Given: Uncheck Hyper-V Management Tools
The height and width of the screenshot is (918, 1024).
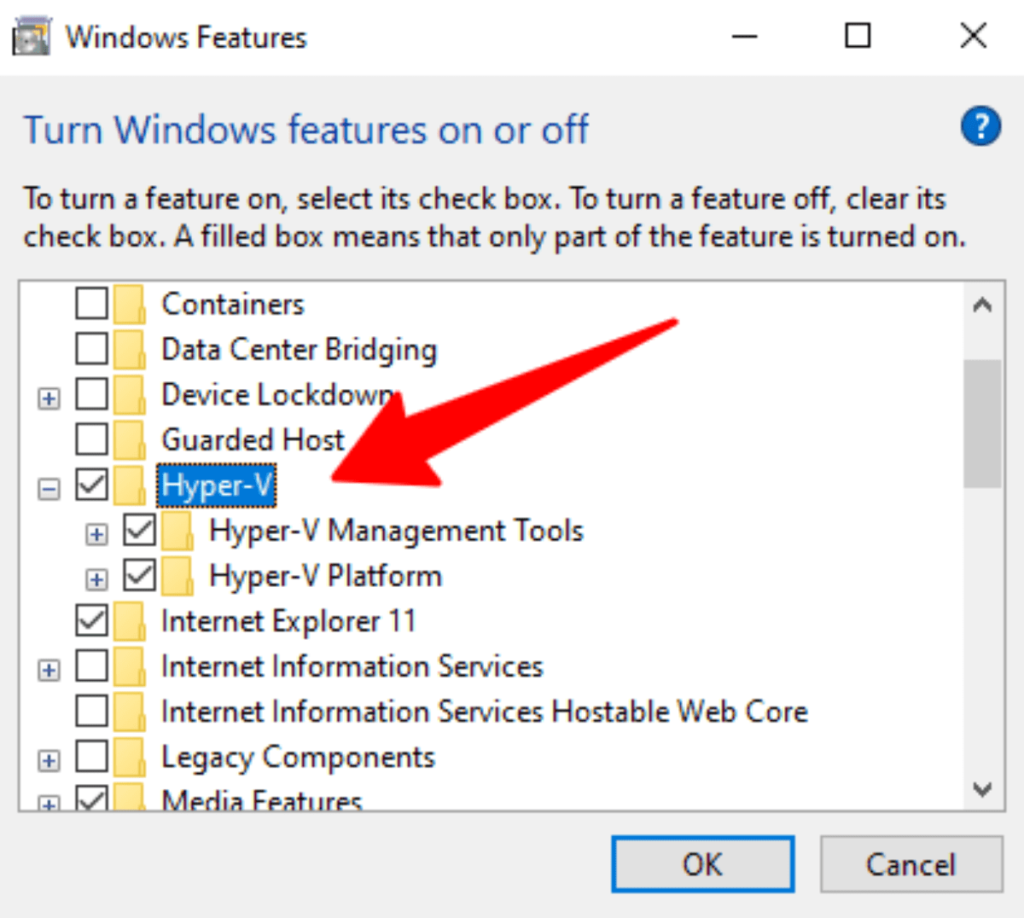Looking at the screenshot, I should click(x=140, y=531).
